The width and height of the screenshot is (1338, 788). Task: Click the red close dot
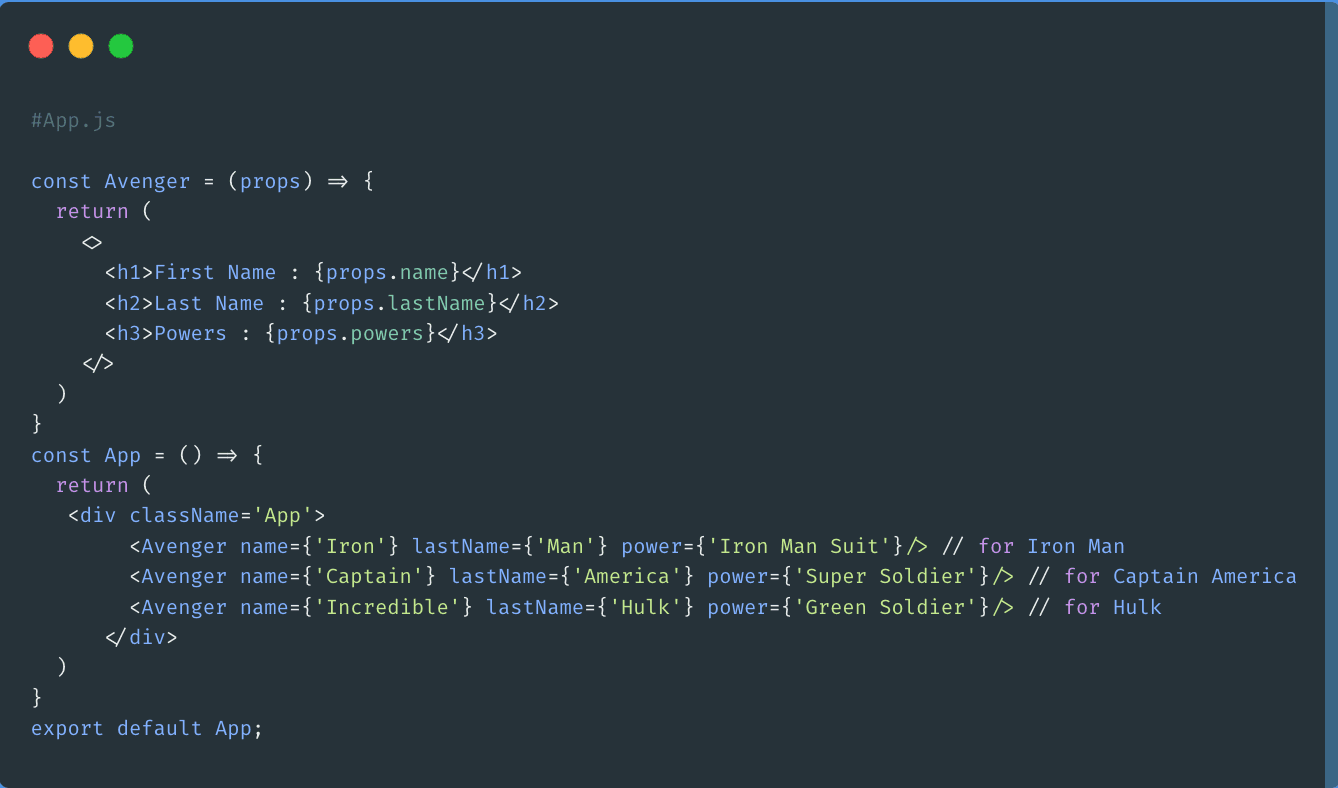41,46
